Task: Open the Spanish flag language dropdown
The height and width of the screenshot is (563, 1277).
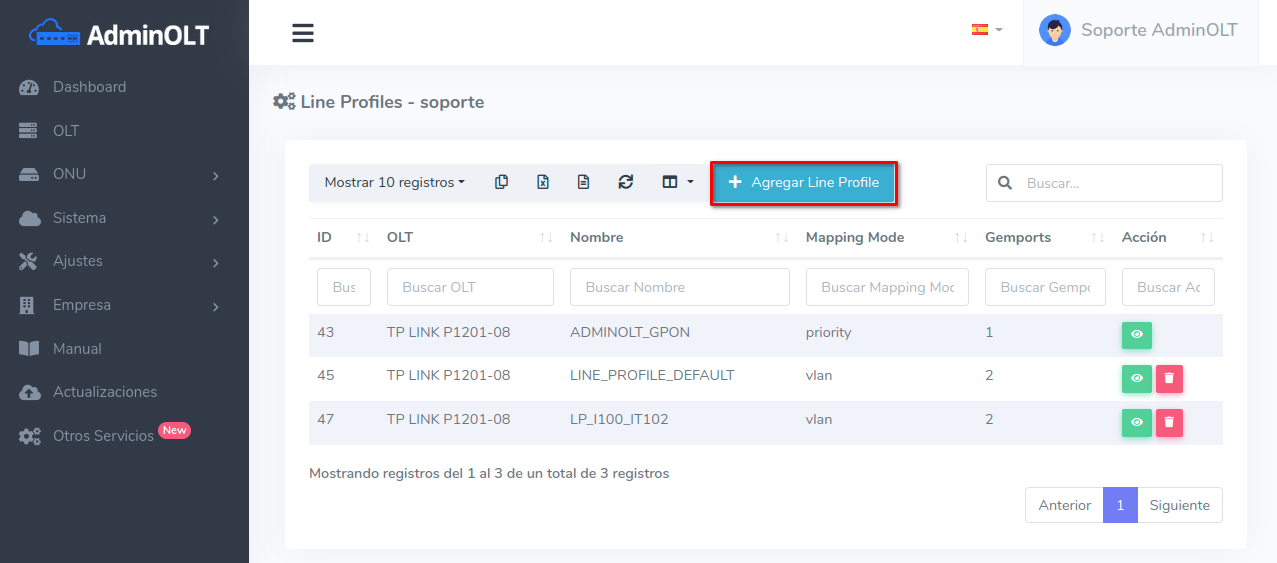Action: (x=986, y=30)
